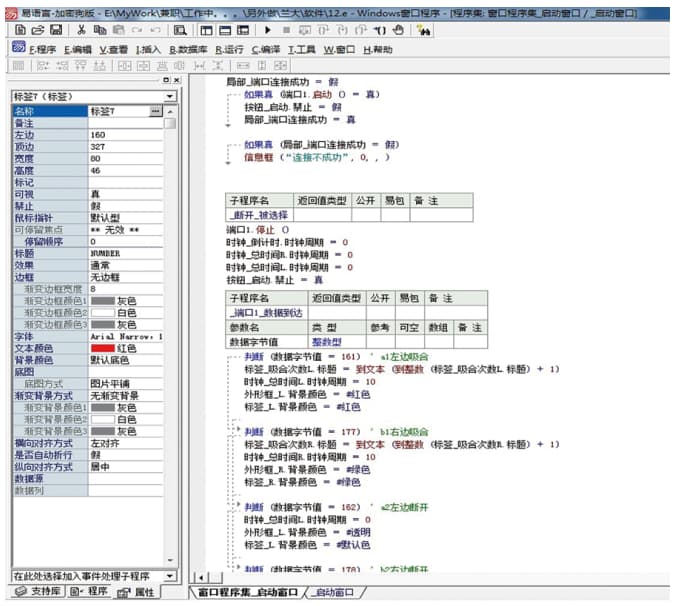Click the white 渐变背景颜色2 swatch
Viewport: 678px width, 606px height.
[103, 420]
